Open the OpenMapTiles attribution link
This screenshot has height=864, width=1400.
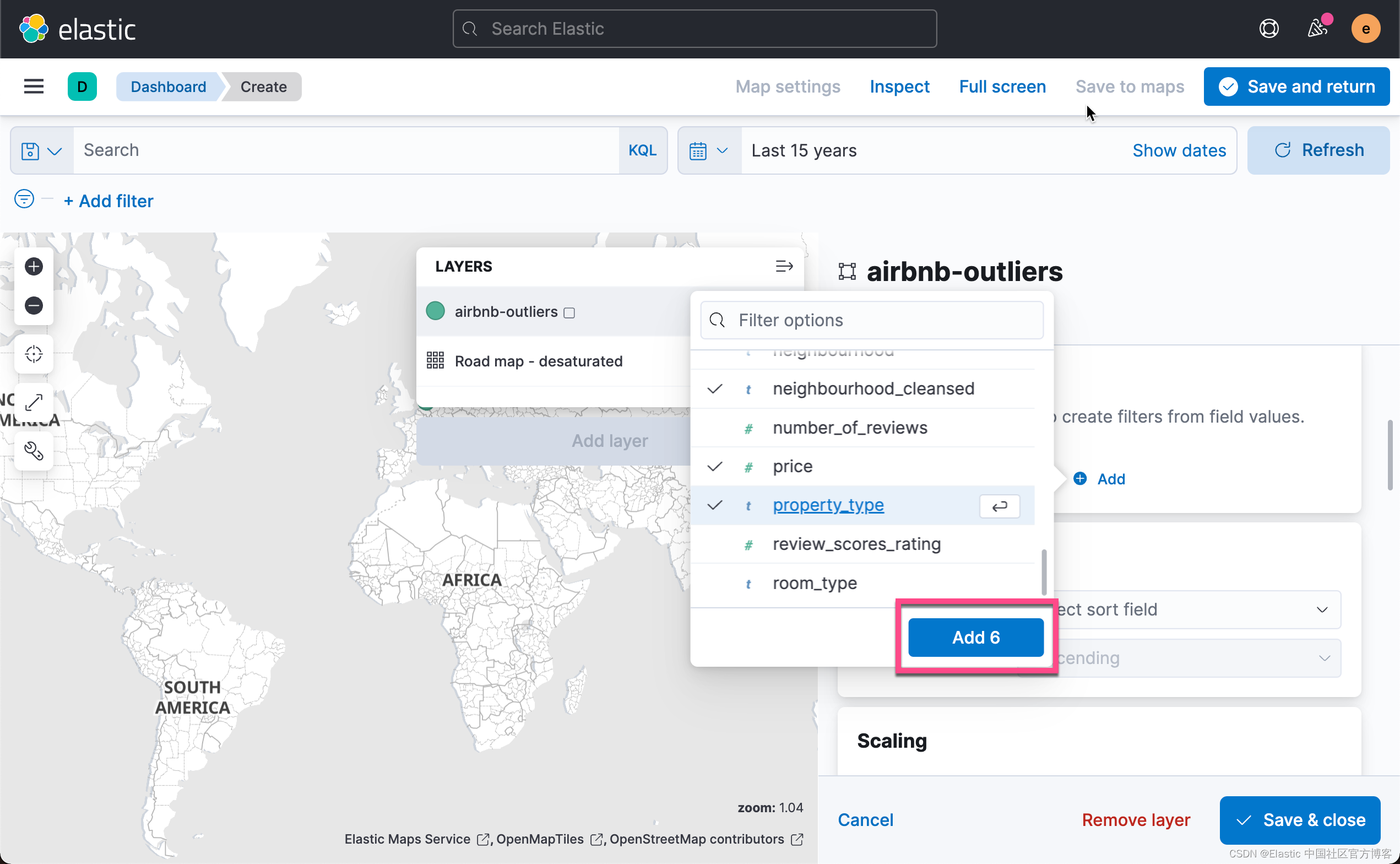(x=549, y=839)
